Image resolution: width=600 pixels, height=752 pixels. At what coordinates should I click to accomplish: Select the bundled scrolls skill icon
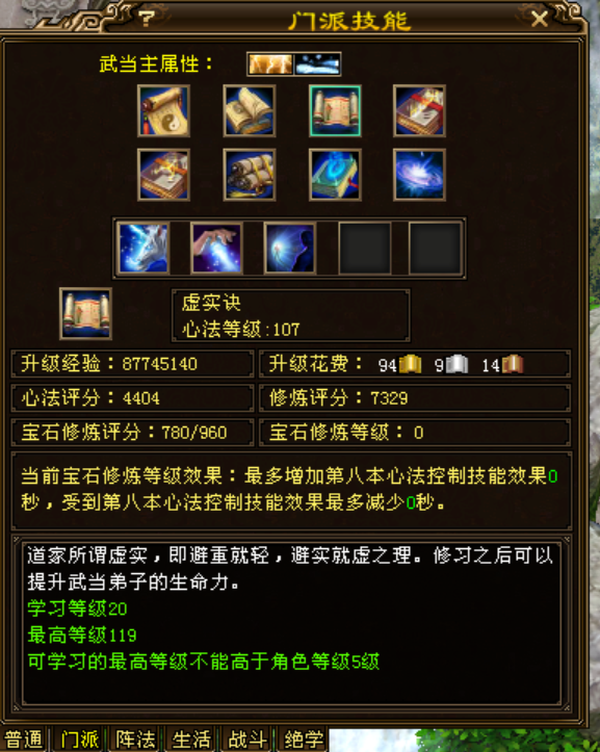(249, 175)
